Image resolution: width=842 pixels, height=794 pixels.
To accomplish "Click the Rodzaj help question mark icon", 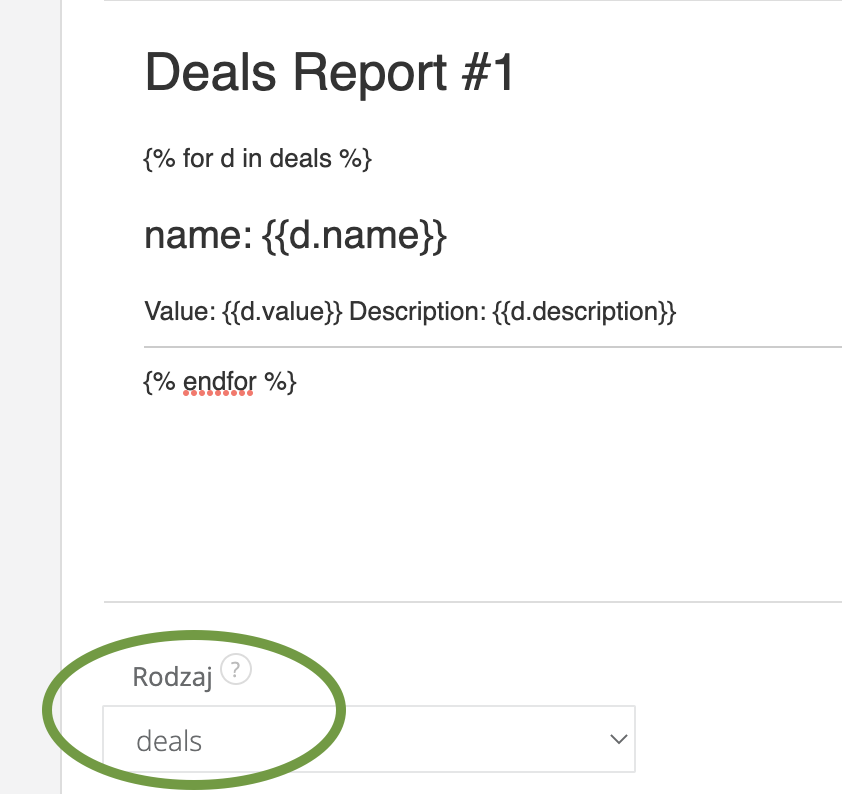I will click(236, 670).
